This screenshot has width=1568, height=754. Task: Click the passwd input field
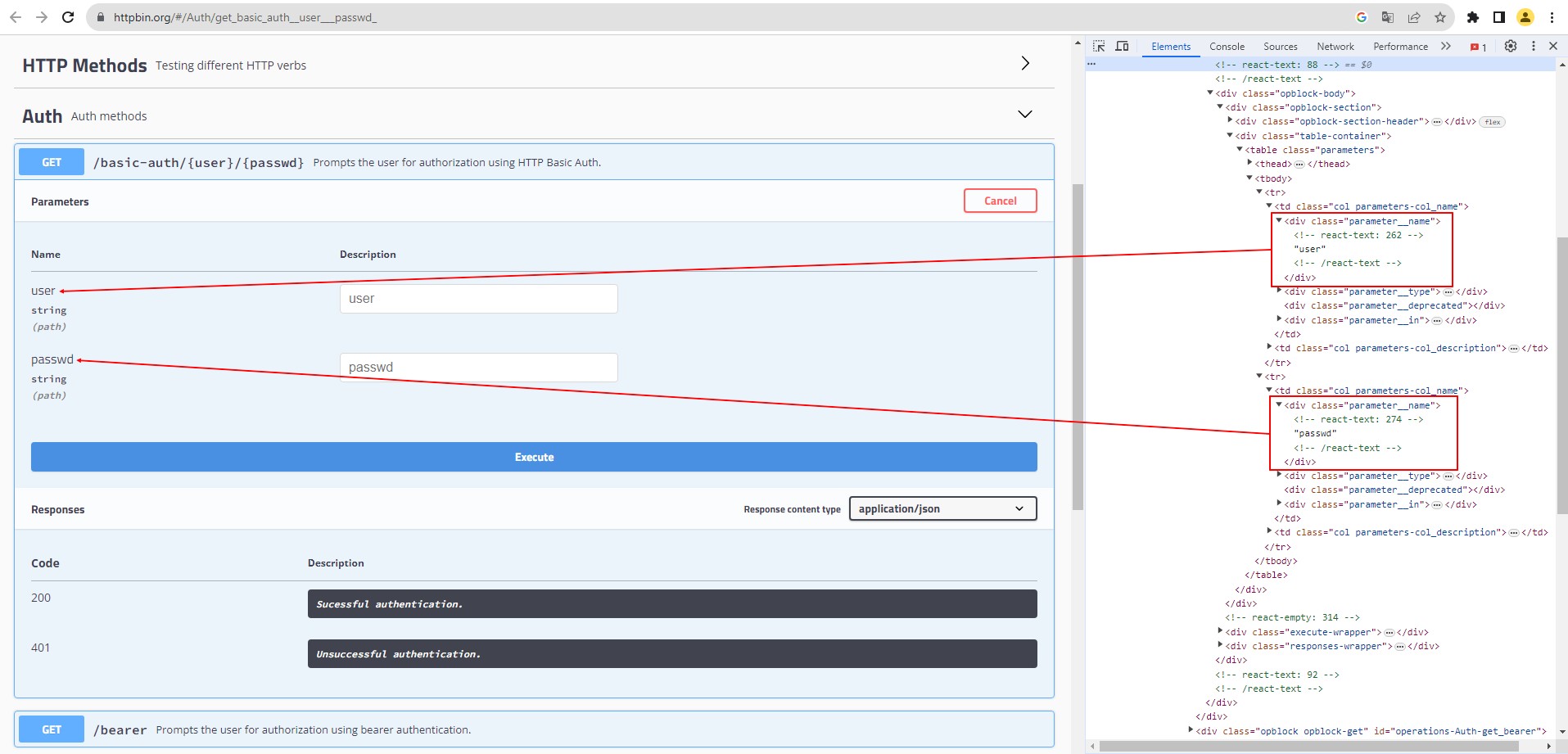click(x=478, y=368)
